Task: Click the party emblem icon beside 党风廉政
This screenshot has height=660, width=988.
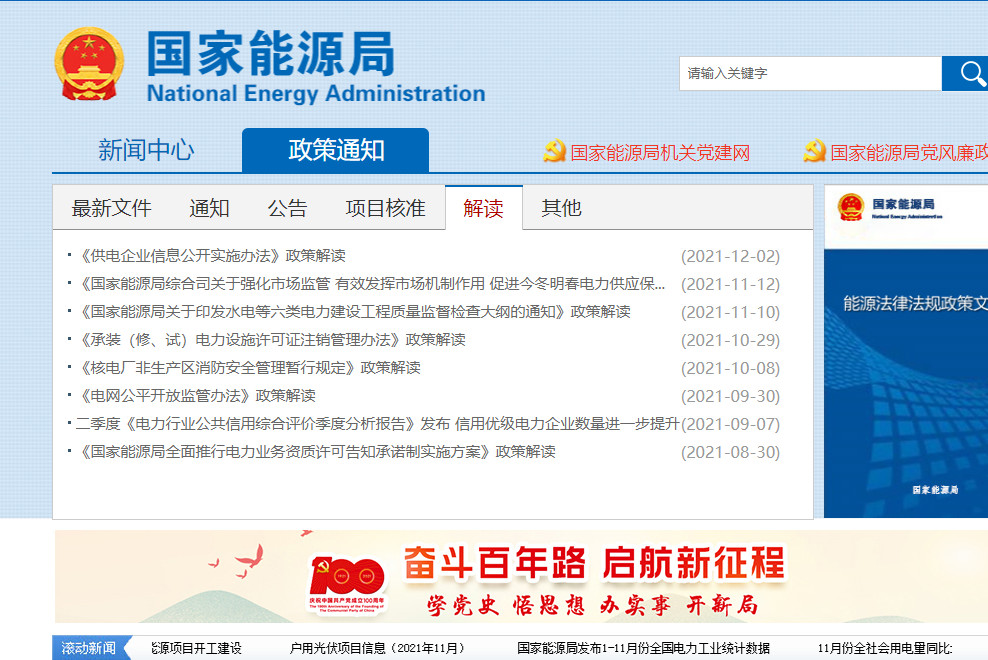Action: pos(814,151)
